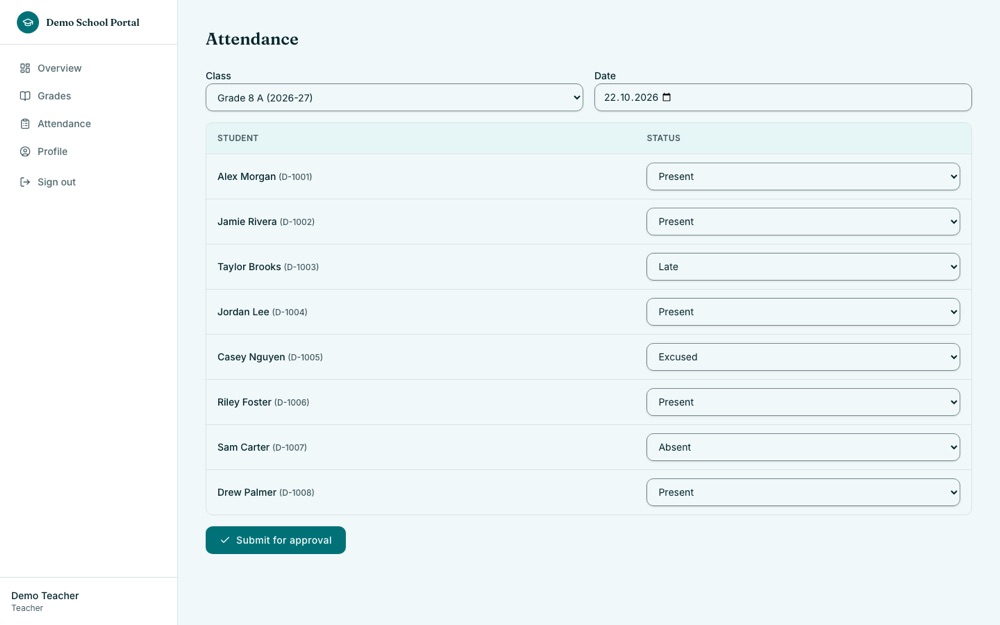The height and width of the screenshot is (625, 1000).
Task: Click the Grades book icon
Action: pyautogui.click(x=25, y=96)
